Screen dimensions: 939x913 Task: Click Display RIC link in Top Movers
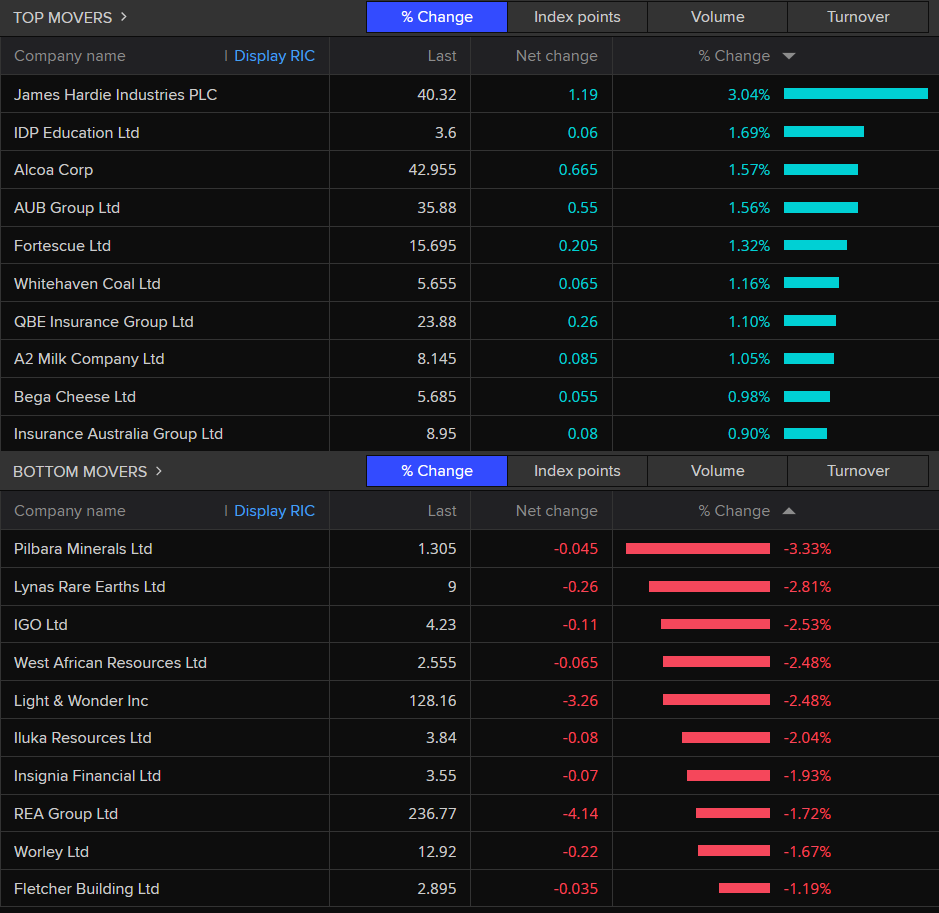pyautogui.click(x=274, y=56)
